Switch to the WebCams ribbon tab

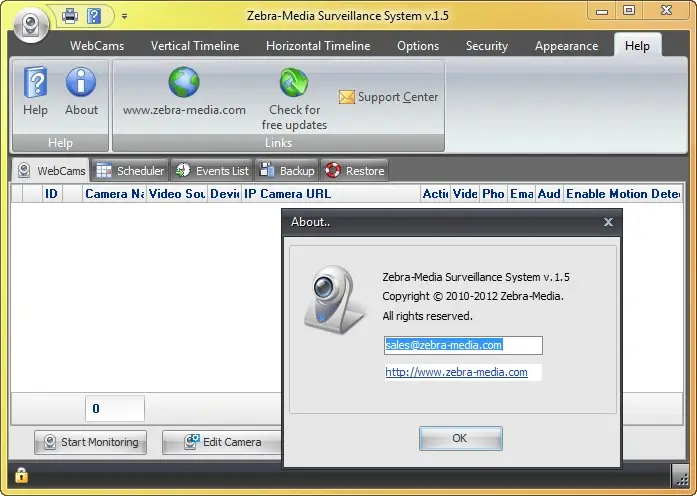tap(97, 46)
